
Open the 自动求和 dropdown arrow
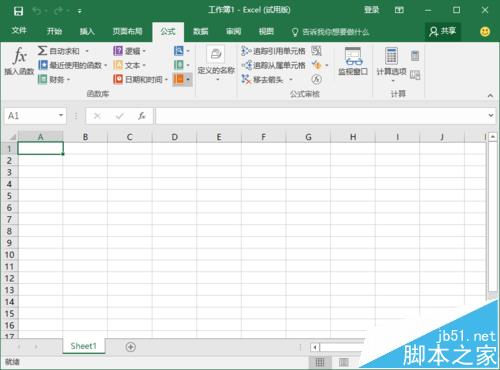point(87,51)
